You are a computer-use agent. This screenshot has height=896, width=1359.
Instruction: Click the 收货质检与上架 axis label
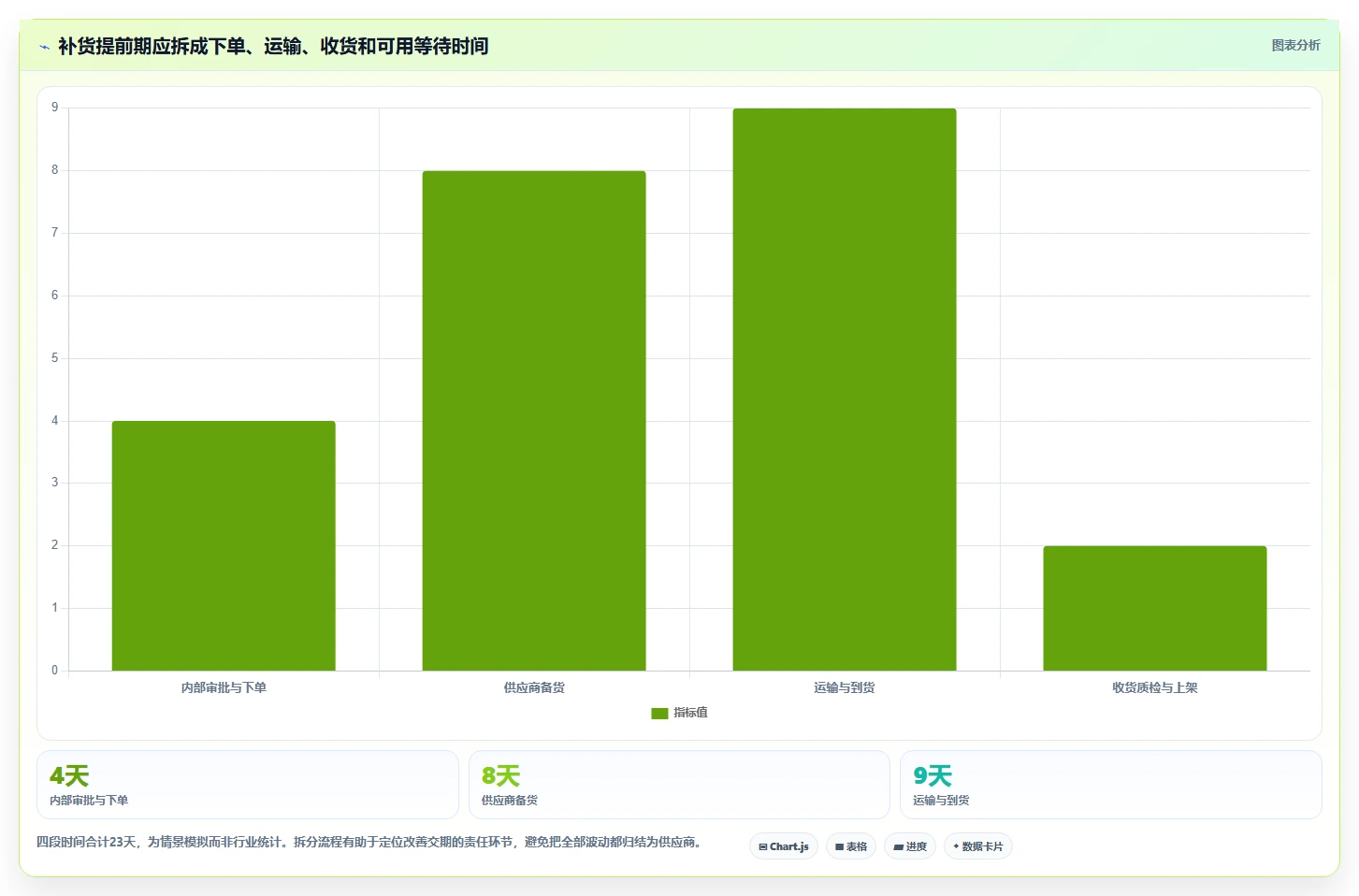point(1155,687)
